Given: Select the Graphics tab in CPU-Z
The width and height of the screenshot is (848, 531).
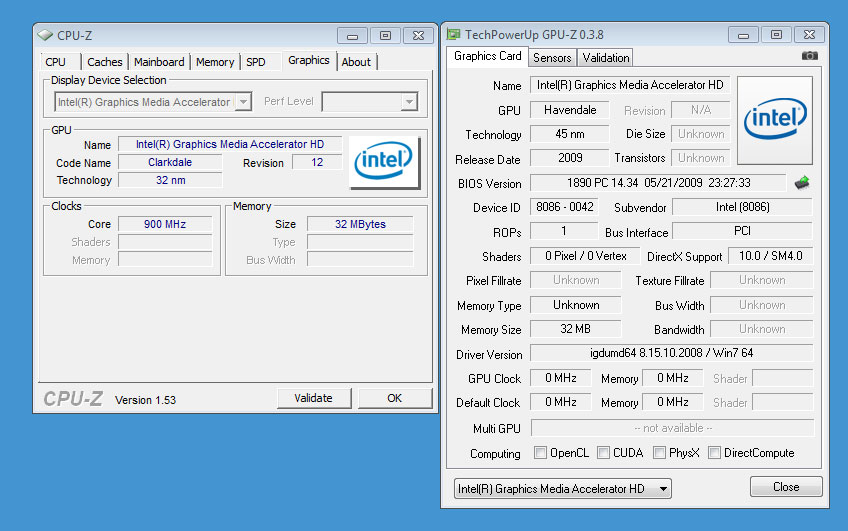Looking at the screenshot, I should pos(309,60).
